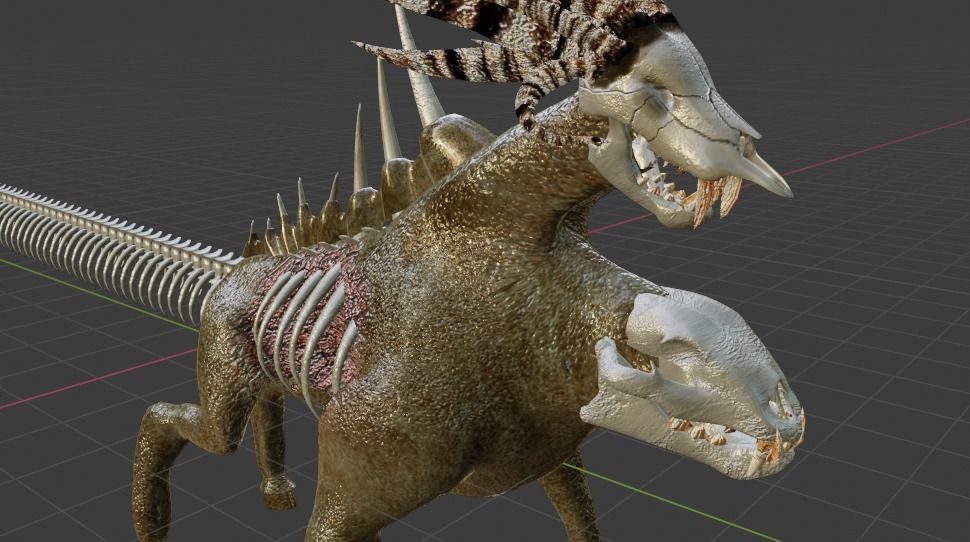Select the lower bear-like skull head
This screenshot has width=970, height=542.
(693, 384)
